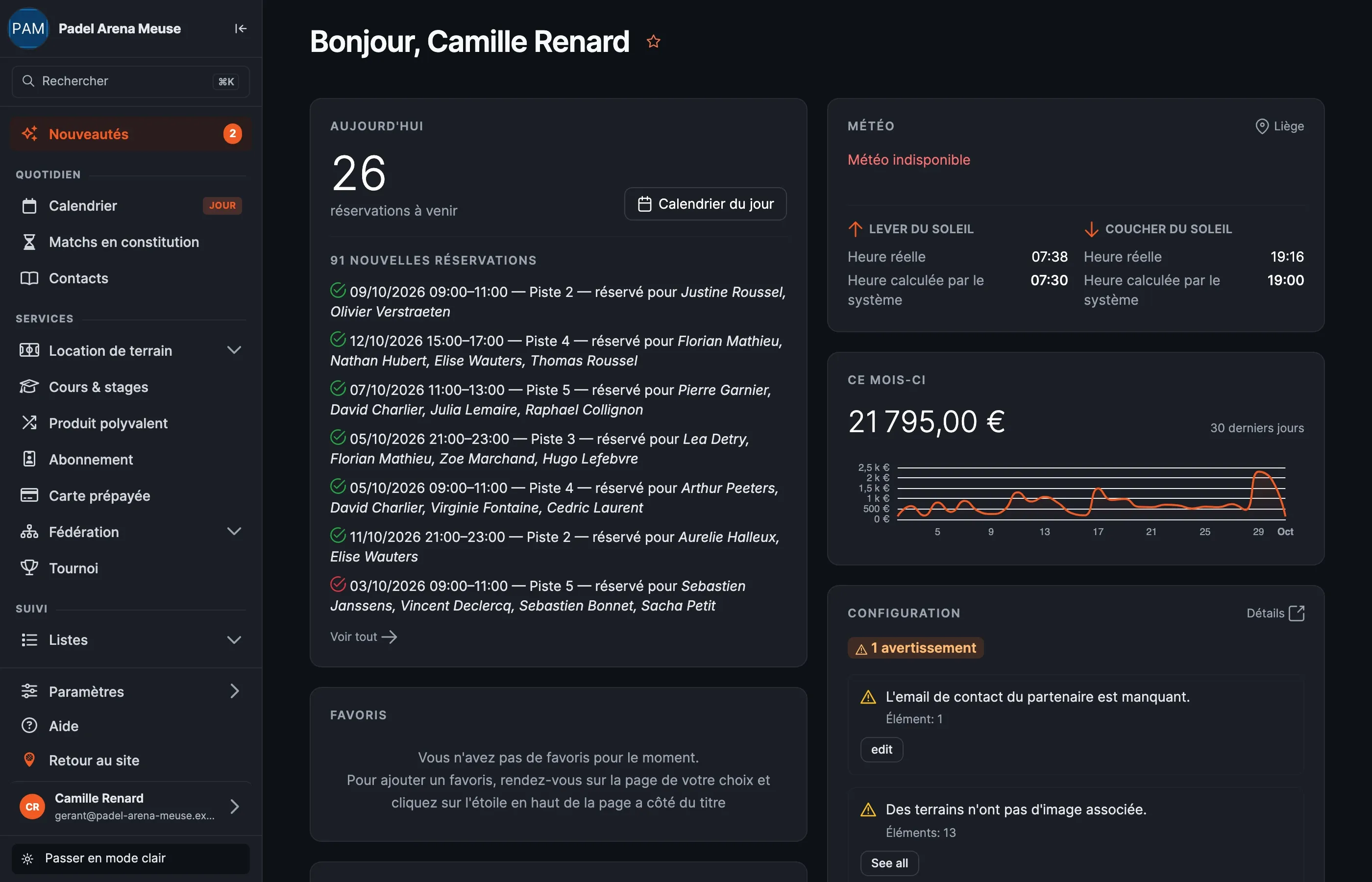Click the Retour au site map pin icon
The height and width of the screenshot is (882, 1372).
point(29,760)
